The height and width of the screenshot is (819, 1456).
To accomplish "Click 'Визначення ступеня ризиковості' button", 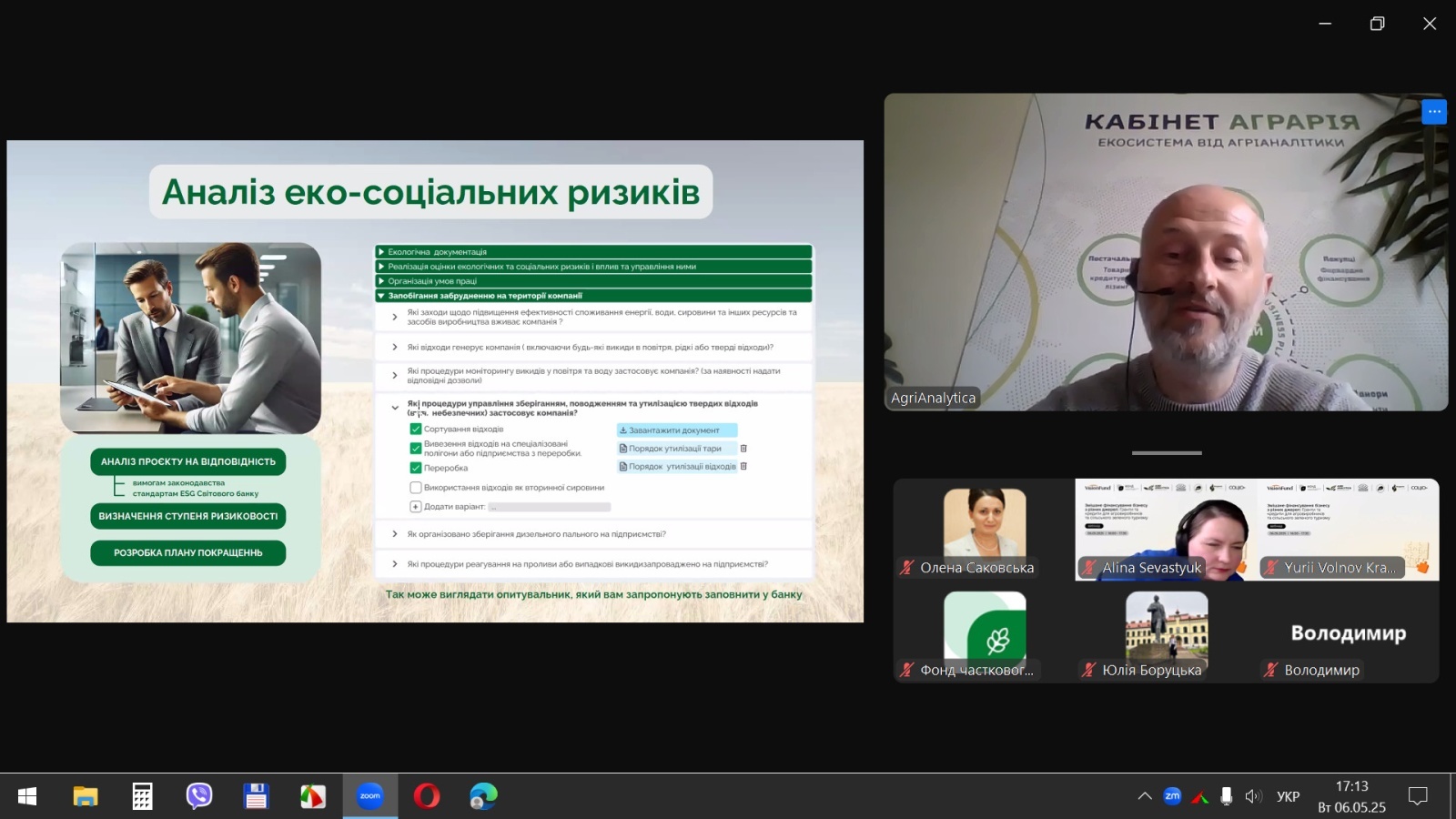I will click(x=188, y=516).
